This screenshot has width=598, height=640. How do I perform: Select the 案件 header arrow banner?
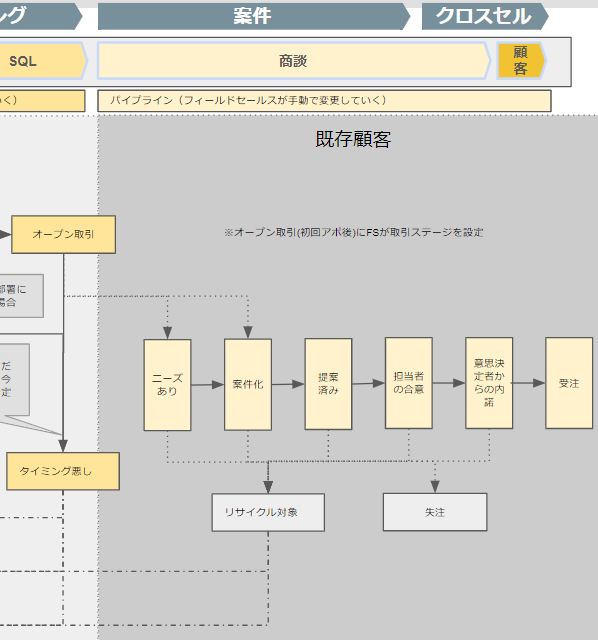coord(254,16)
